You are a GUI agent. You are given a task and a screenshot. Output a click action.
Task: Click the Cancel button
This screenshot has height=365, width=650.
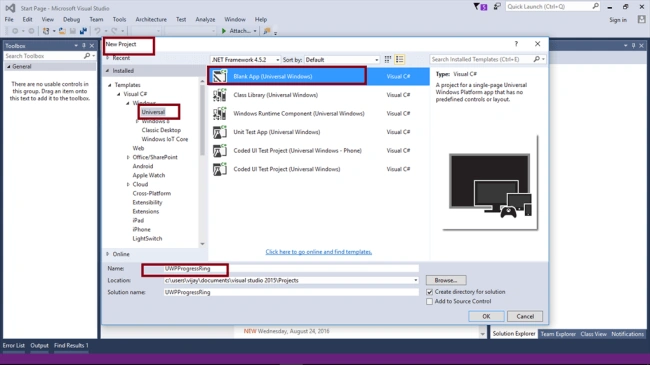[x=525, y=316]
